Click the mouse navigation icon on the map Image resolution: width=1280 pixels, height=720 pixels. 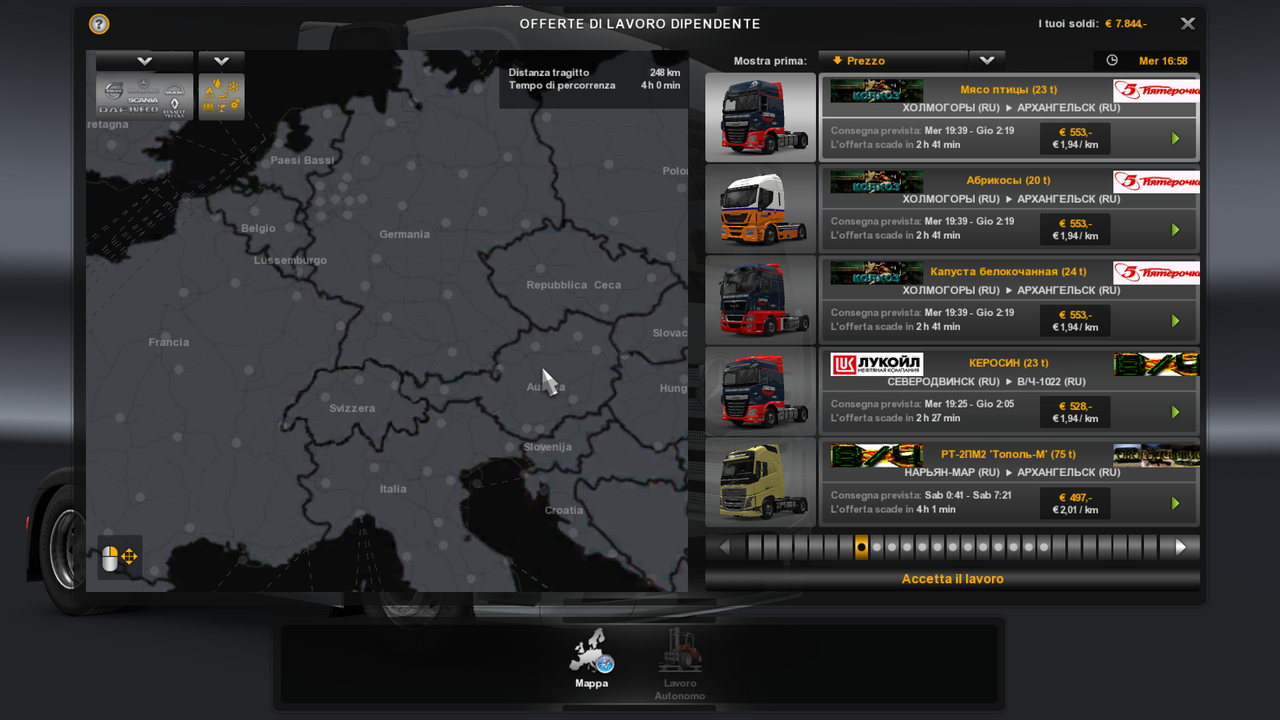(x=119, y=556)
